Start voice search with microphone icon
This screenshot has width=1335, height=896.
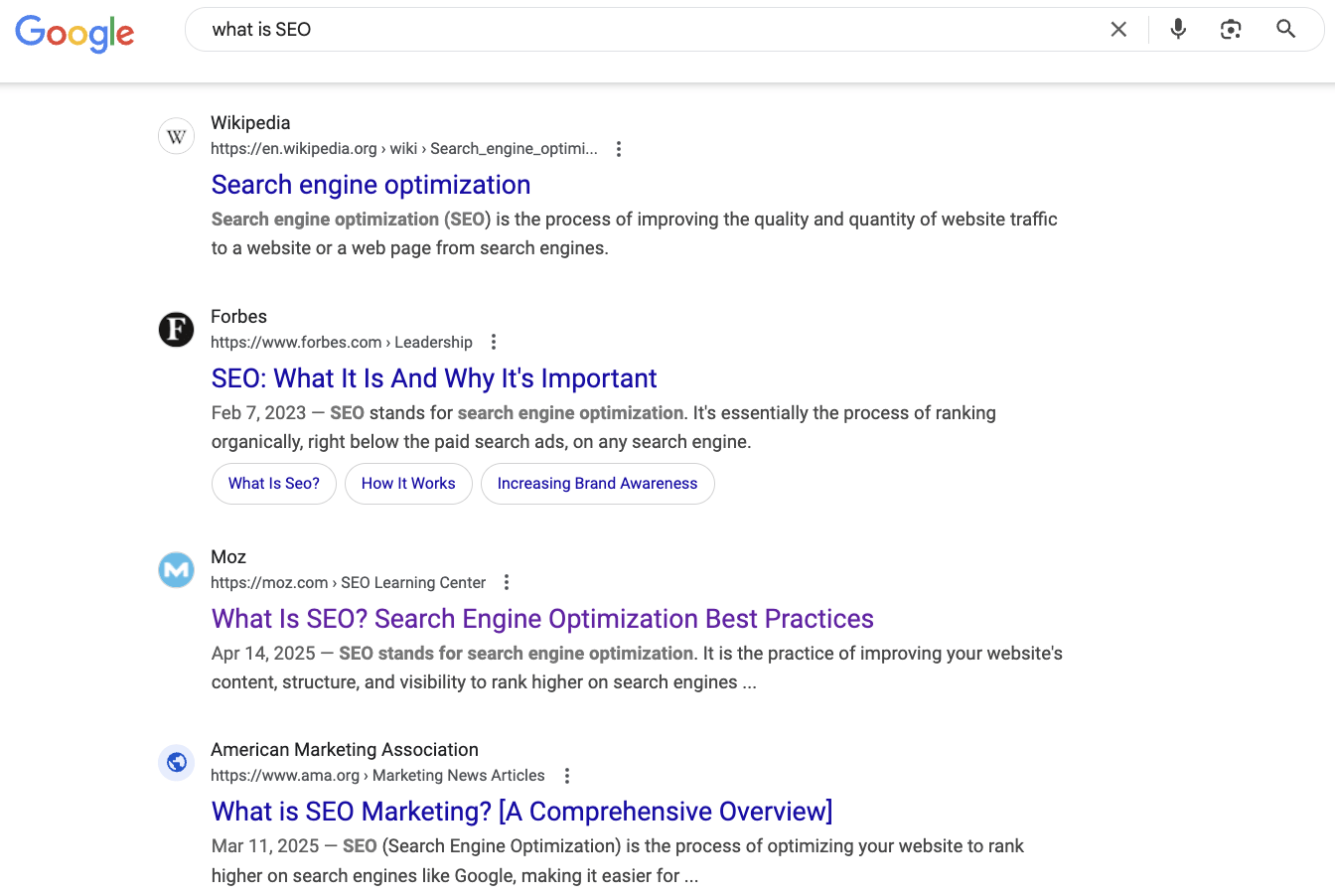[x=1178, y=30]
